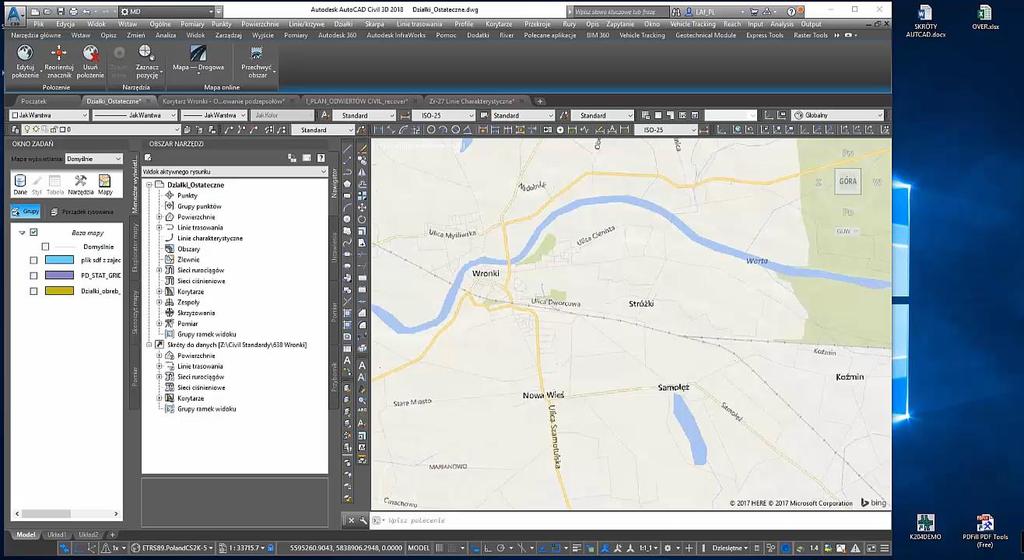Expand Zespoły tree node
Viewport: 1024px width, 560px height.
tap(159, 302)
